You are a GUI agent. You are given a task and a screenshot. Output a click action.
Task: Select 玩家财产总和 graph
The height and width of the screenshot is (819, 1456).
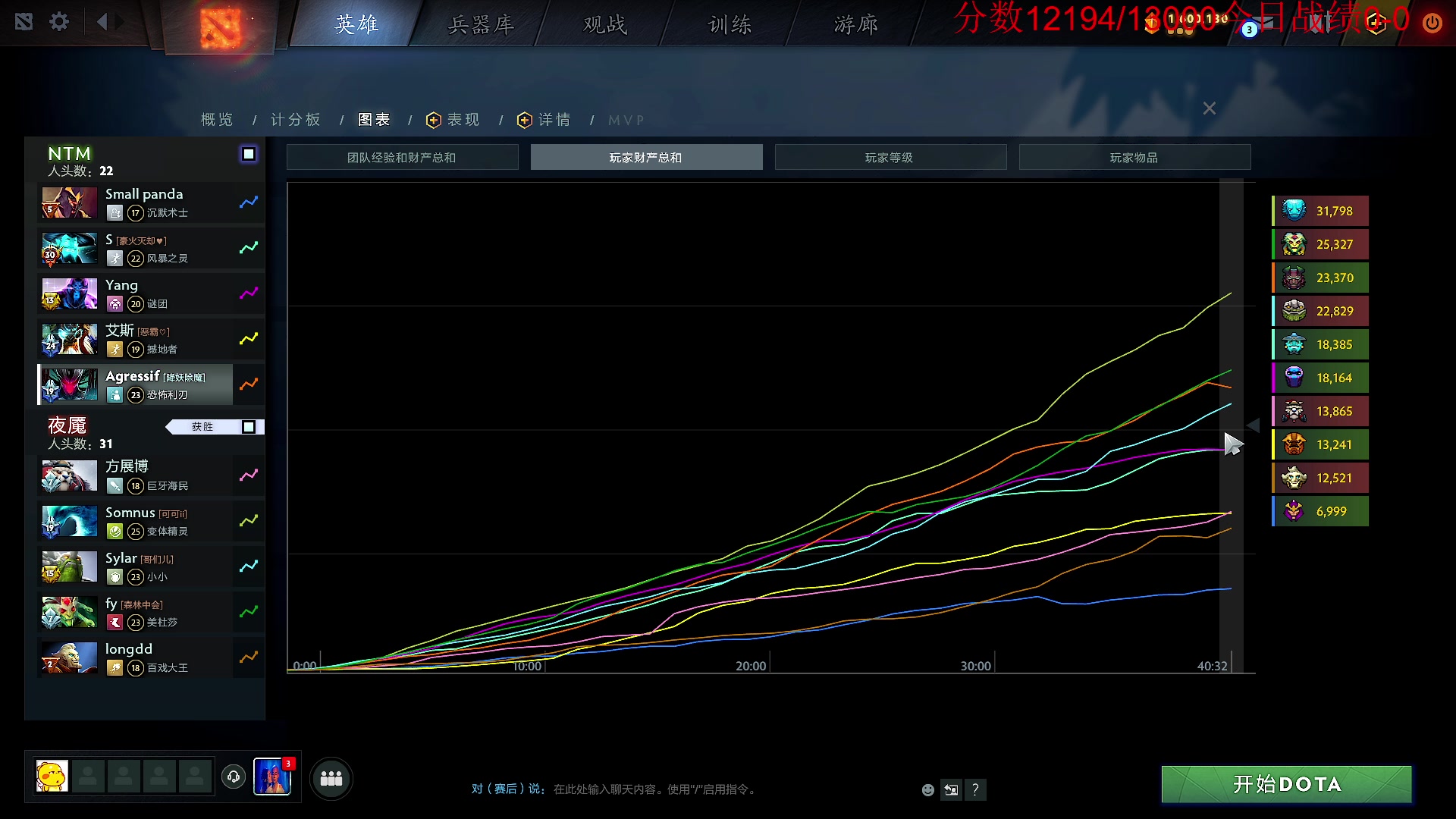tap(646, 157)
